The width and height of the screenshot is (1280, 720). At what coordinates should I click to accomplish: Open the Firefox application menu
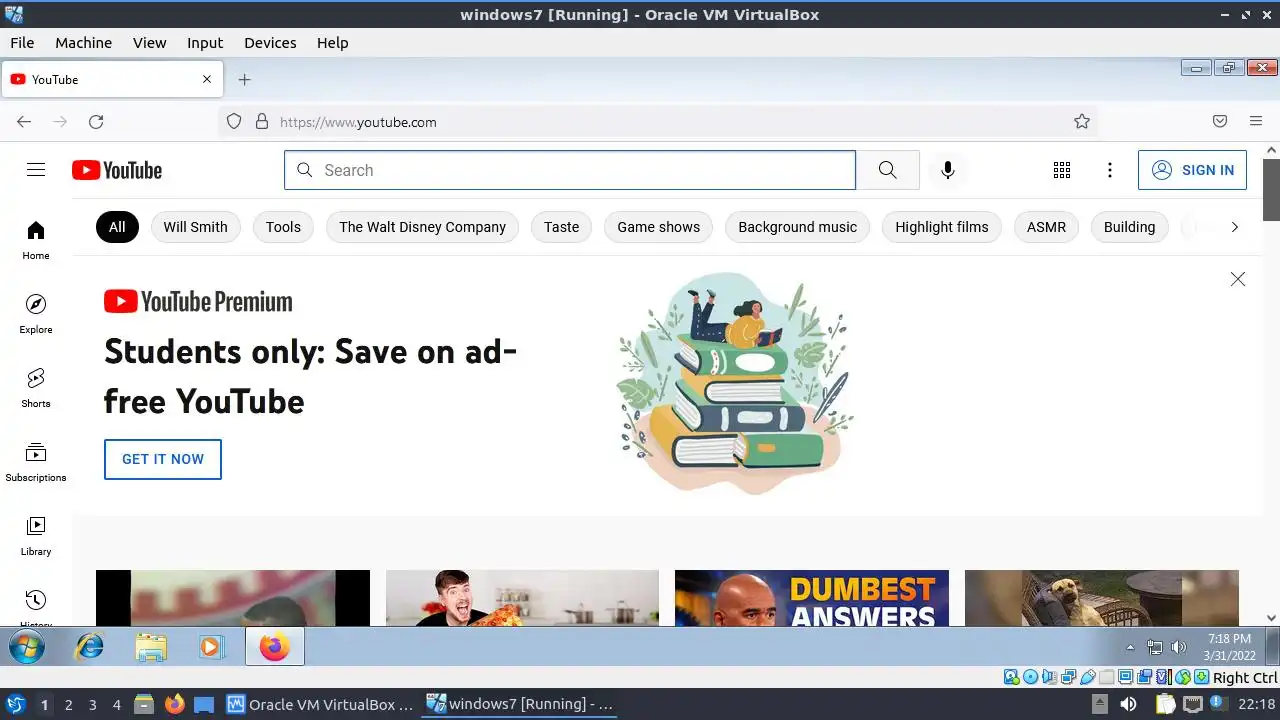coord(1256,122)
